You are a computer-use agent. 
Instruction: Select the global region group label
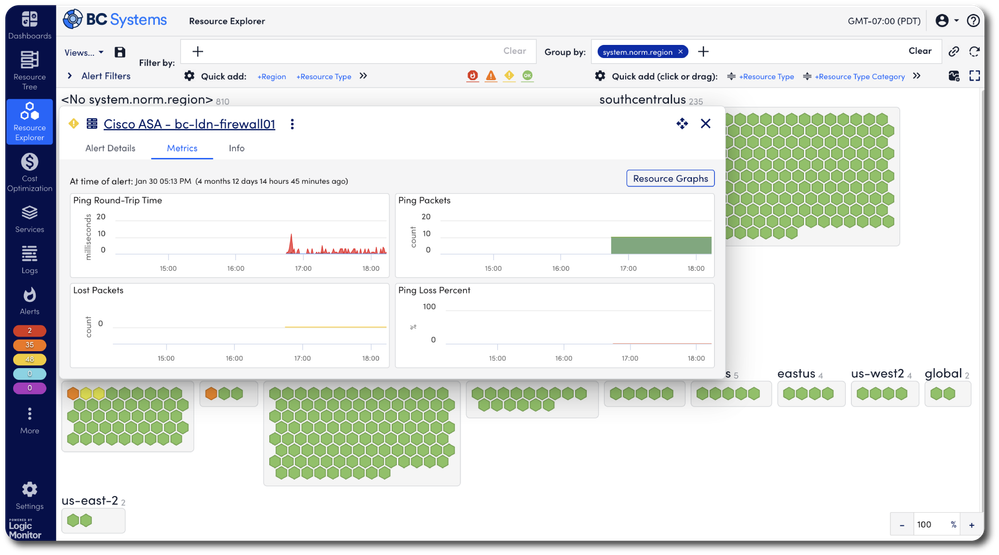coord(943,374)
